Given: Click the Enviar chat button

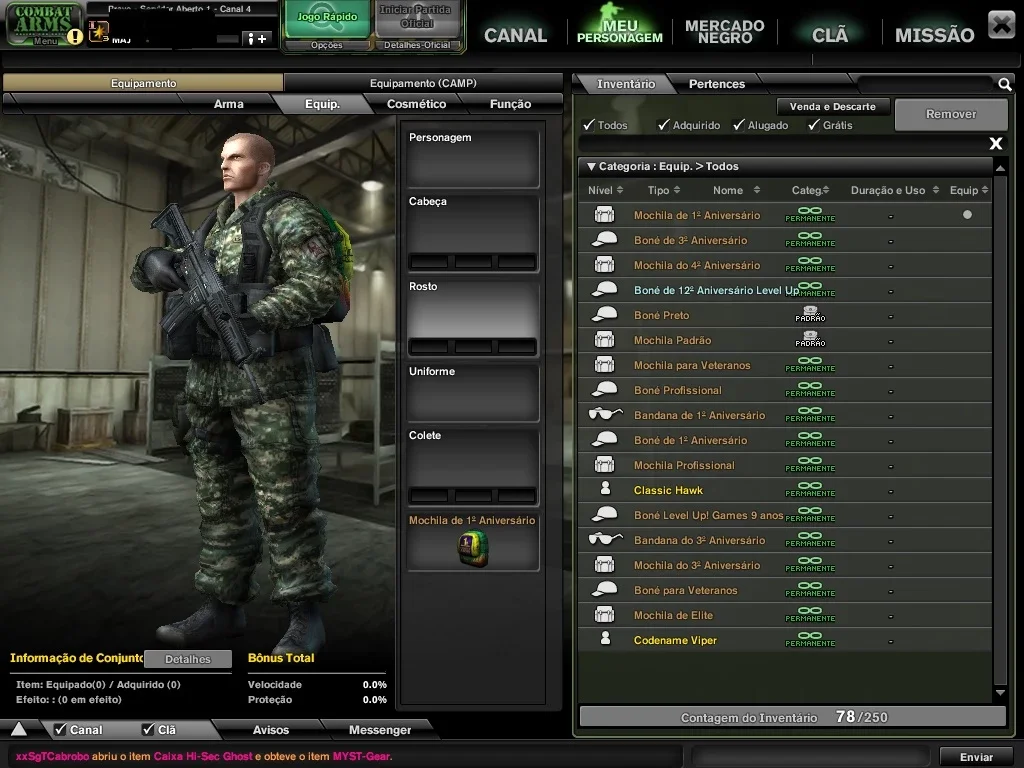Looking at the screenshot, I should click(x=976, y=757).
